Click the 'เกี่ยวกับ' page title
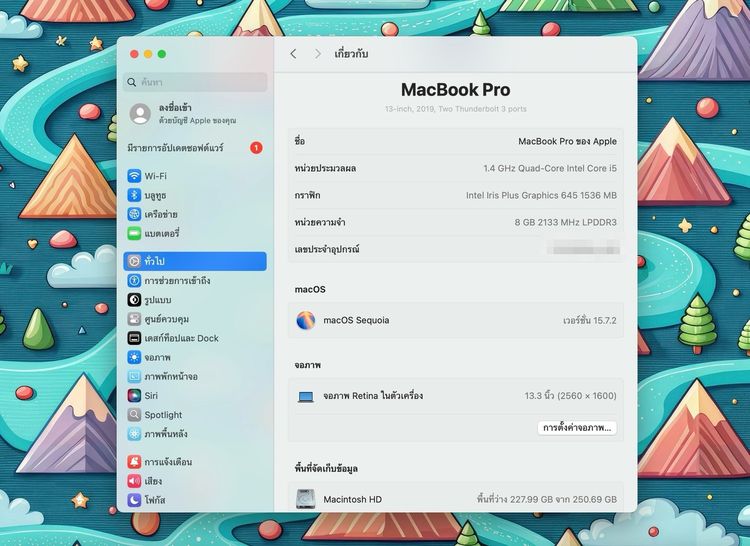The height and width of the screenshot is (546, 750). pyautogui.click(x=351, y=54)
